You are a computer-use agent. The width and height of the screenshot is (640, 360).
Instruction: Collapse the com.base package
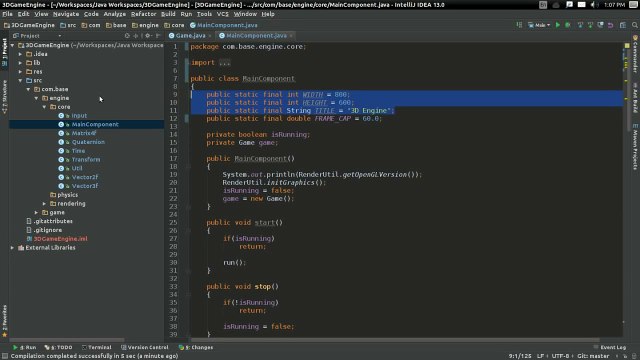28,89
